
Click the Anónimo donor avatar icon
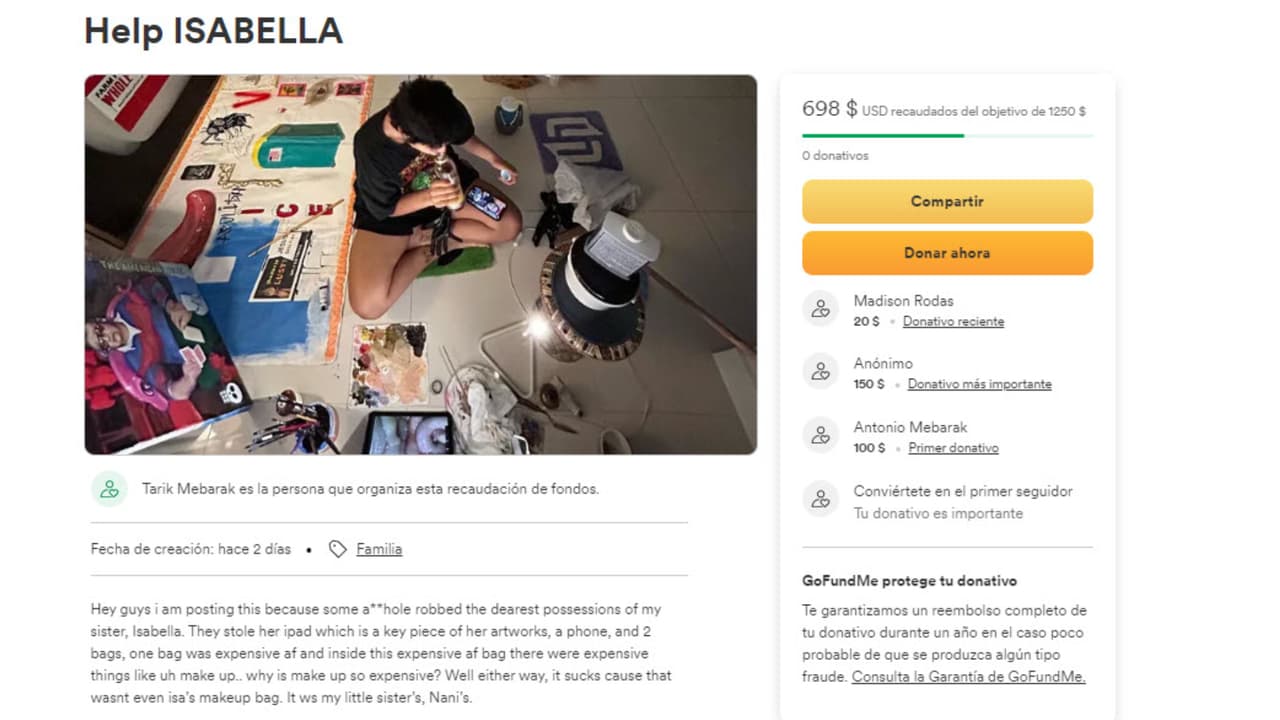pos(820,371)
